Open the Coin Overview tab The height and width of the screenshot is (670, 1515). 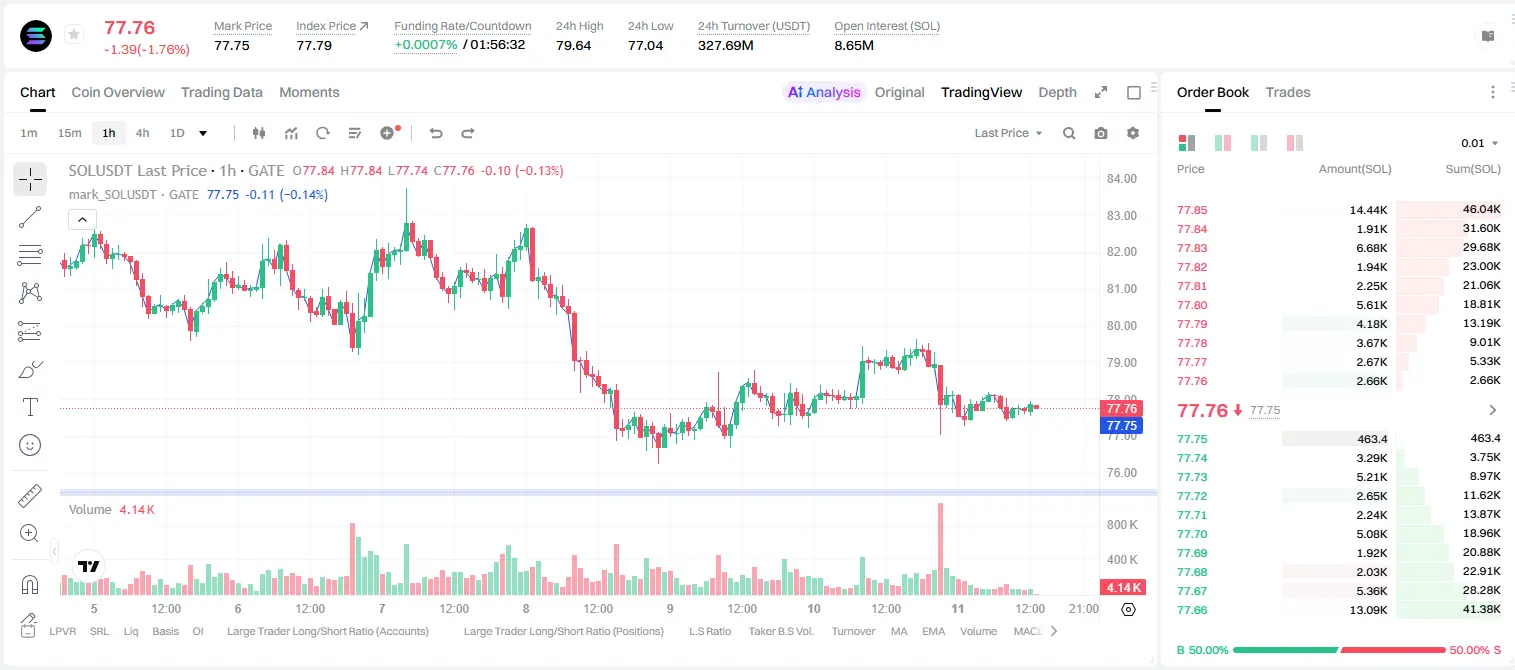[x=118, y=92]
